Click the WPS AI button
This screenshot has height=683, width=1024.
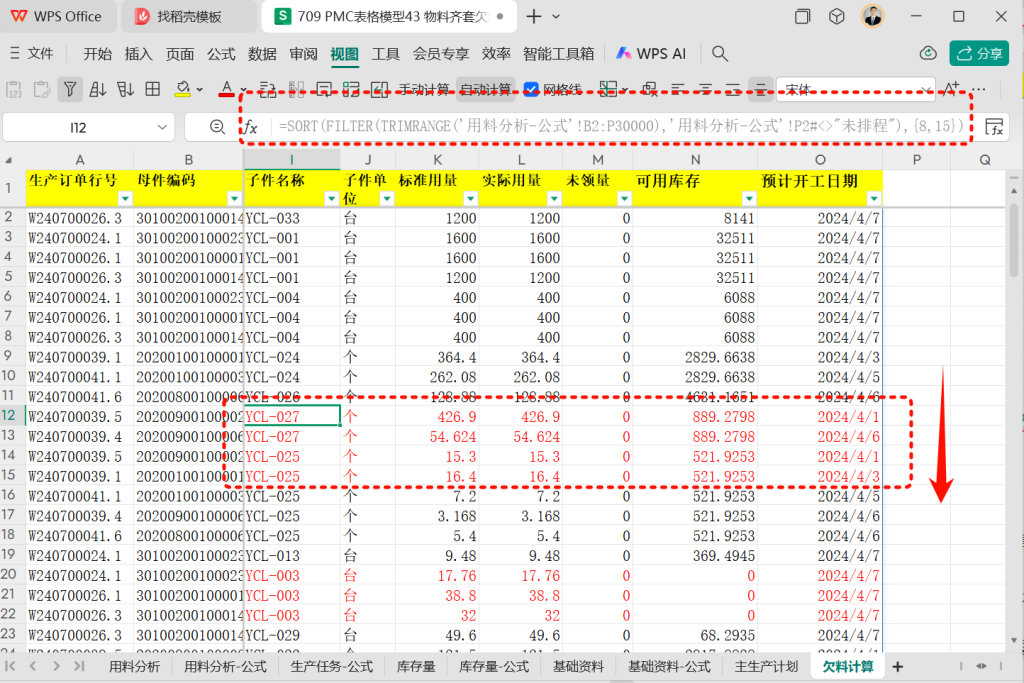point(652,54)
